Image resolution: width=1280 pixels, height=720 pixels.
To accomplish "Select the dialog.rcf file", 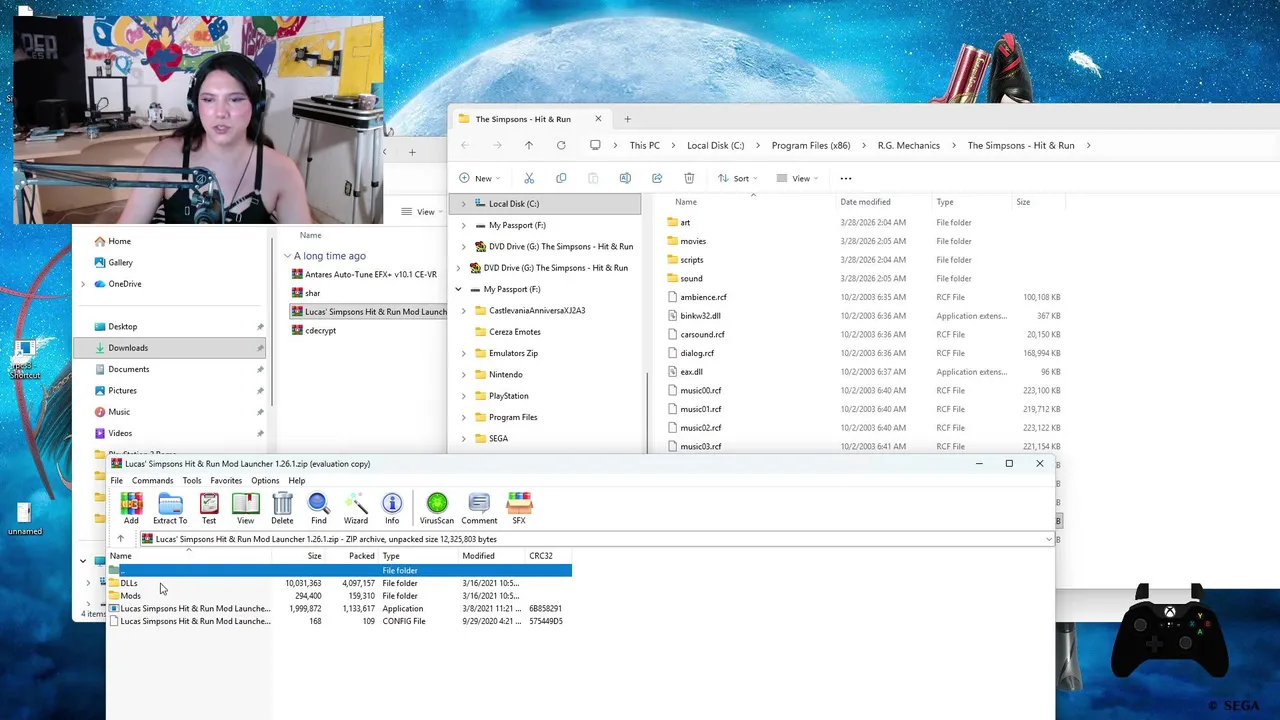I will pos(697,353).
